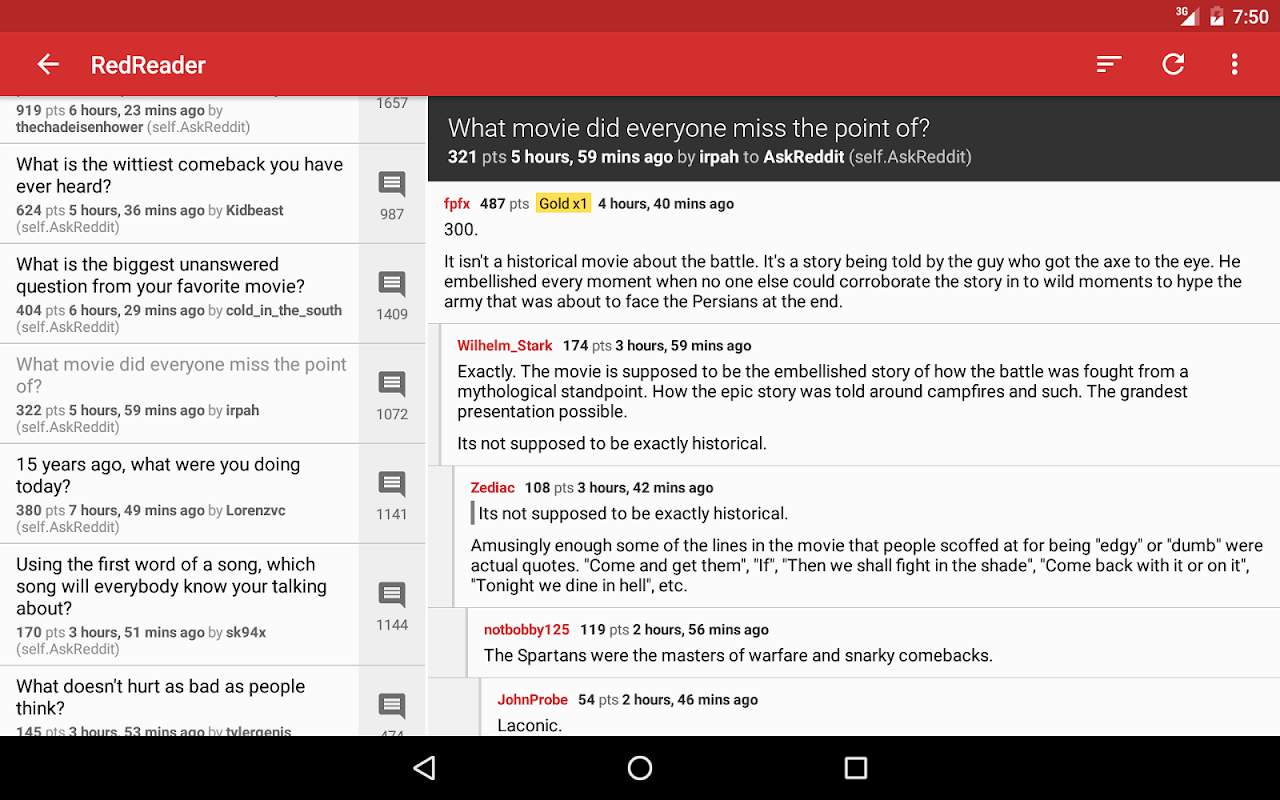The height and width of the screenshot is (800, 1280).
Task: Select Zediac's 'Amusingly enough' paragraph
Action: coord(867,565)
